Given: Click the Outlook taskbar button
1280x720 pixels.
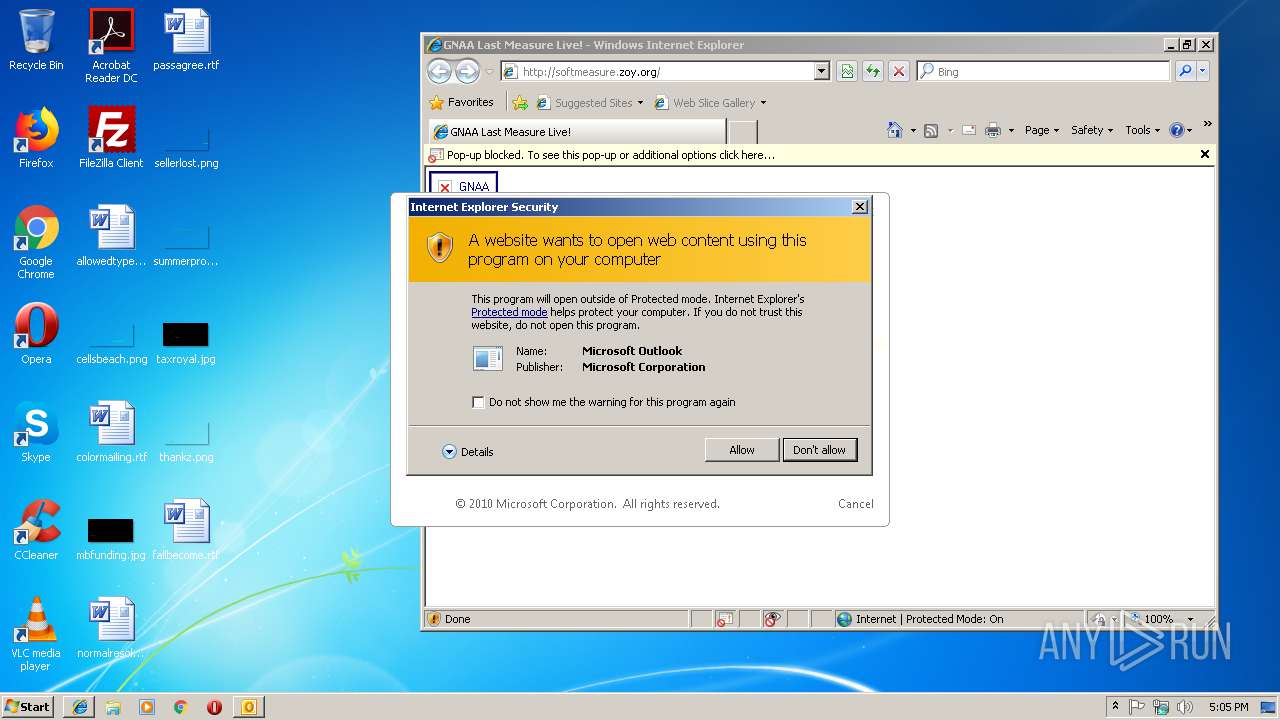Looking at the screenshot, I should tap(248, 706).
